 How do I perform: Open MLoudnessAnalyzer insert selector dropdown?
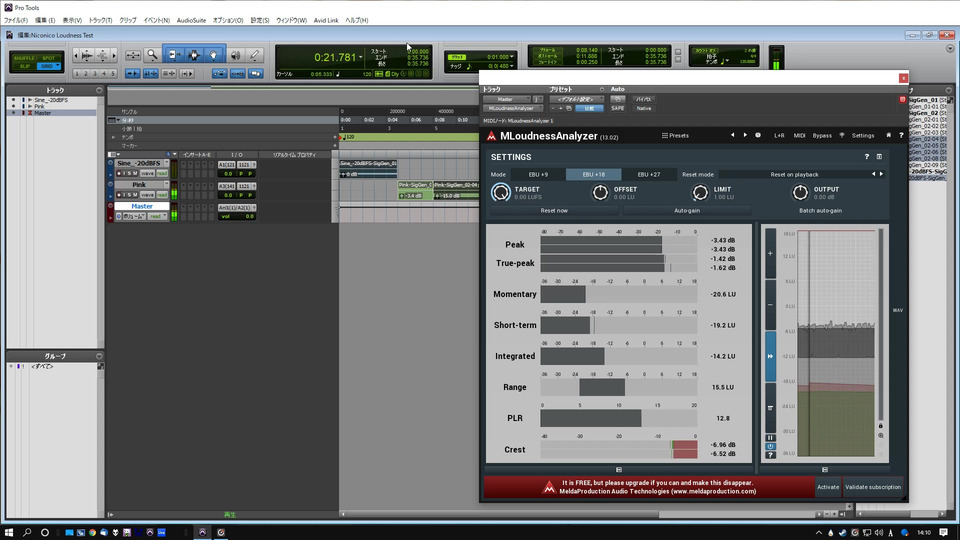512,108
